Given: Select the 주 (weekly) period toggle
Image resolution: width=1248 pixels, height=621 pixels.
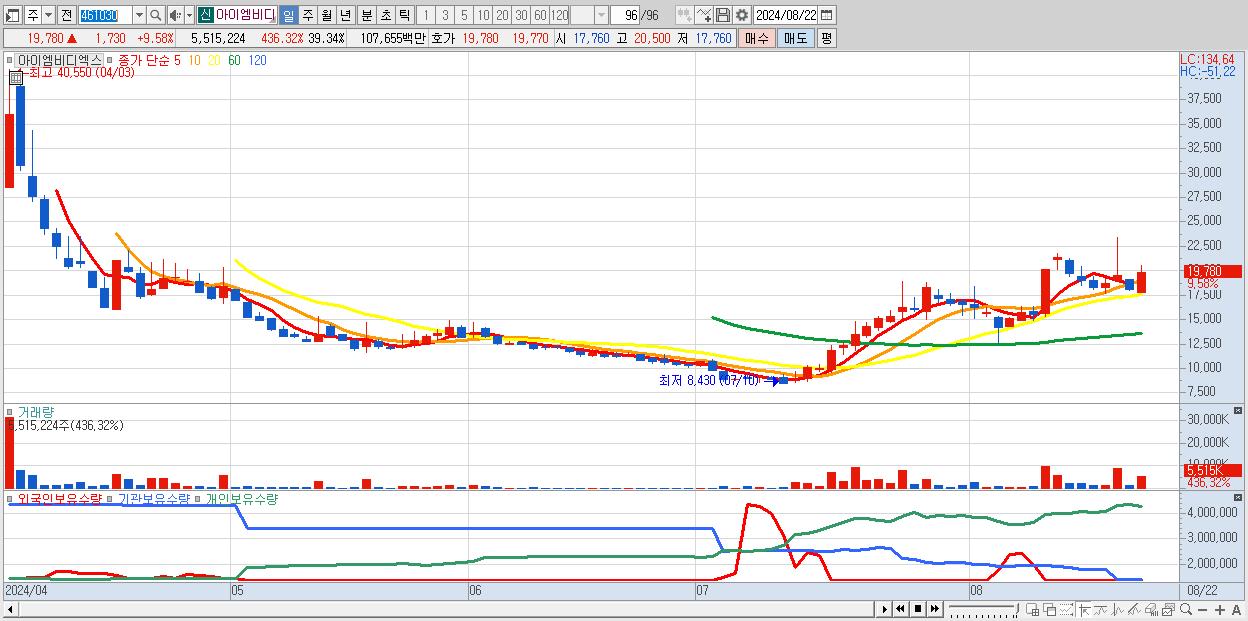Looking at the screenshot, I should tap(307, 15).
